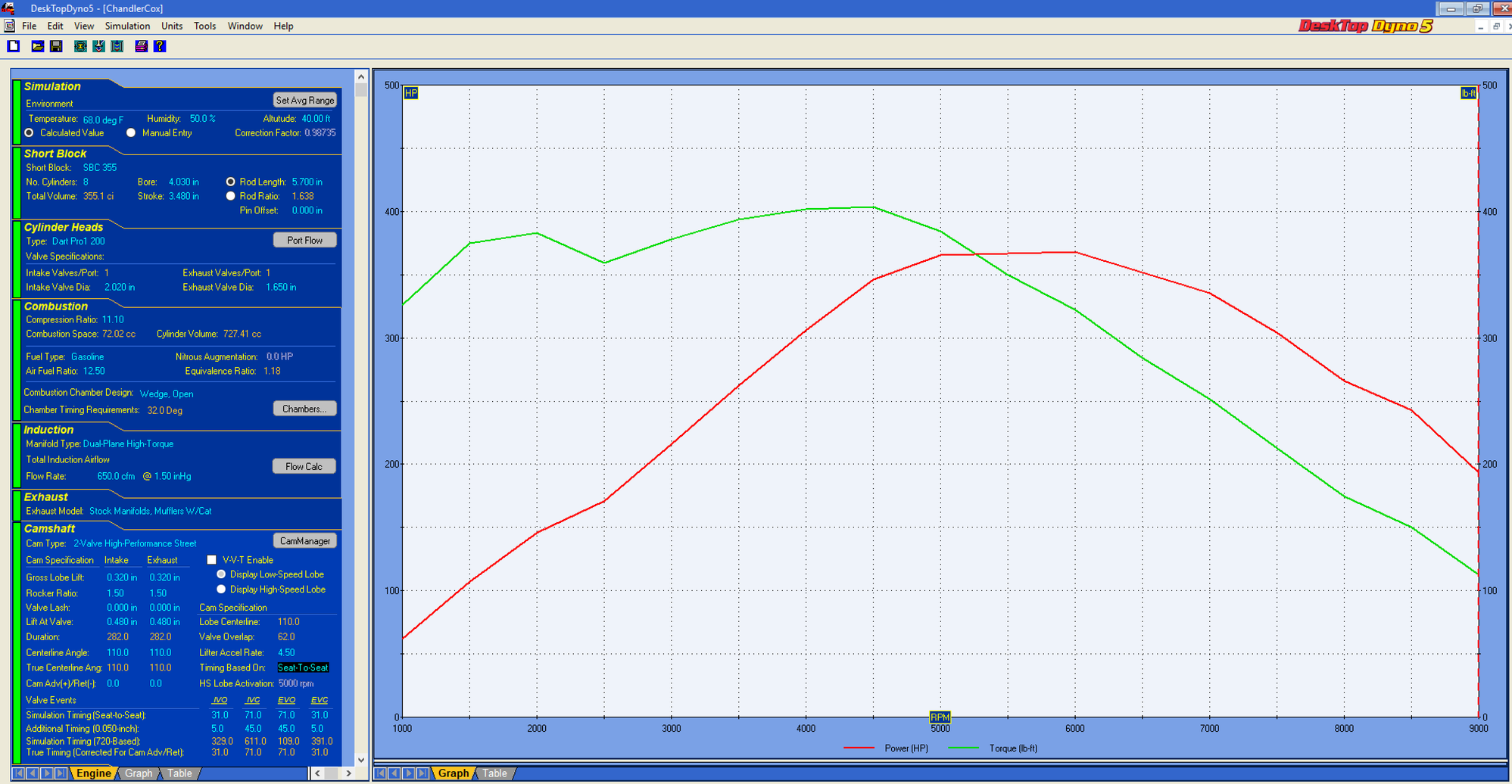Open an existing dyno file
Image resolution: width=1512 pixels, height=784 pixels.
[x=37, y=46]
